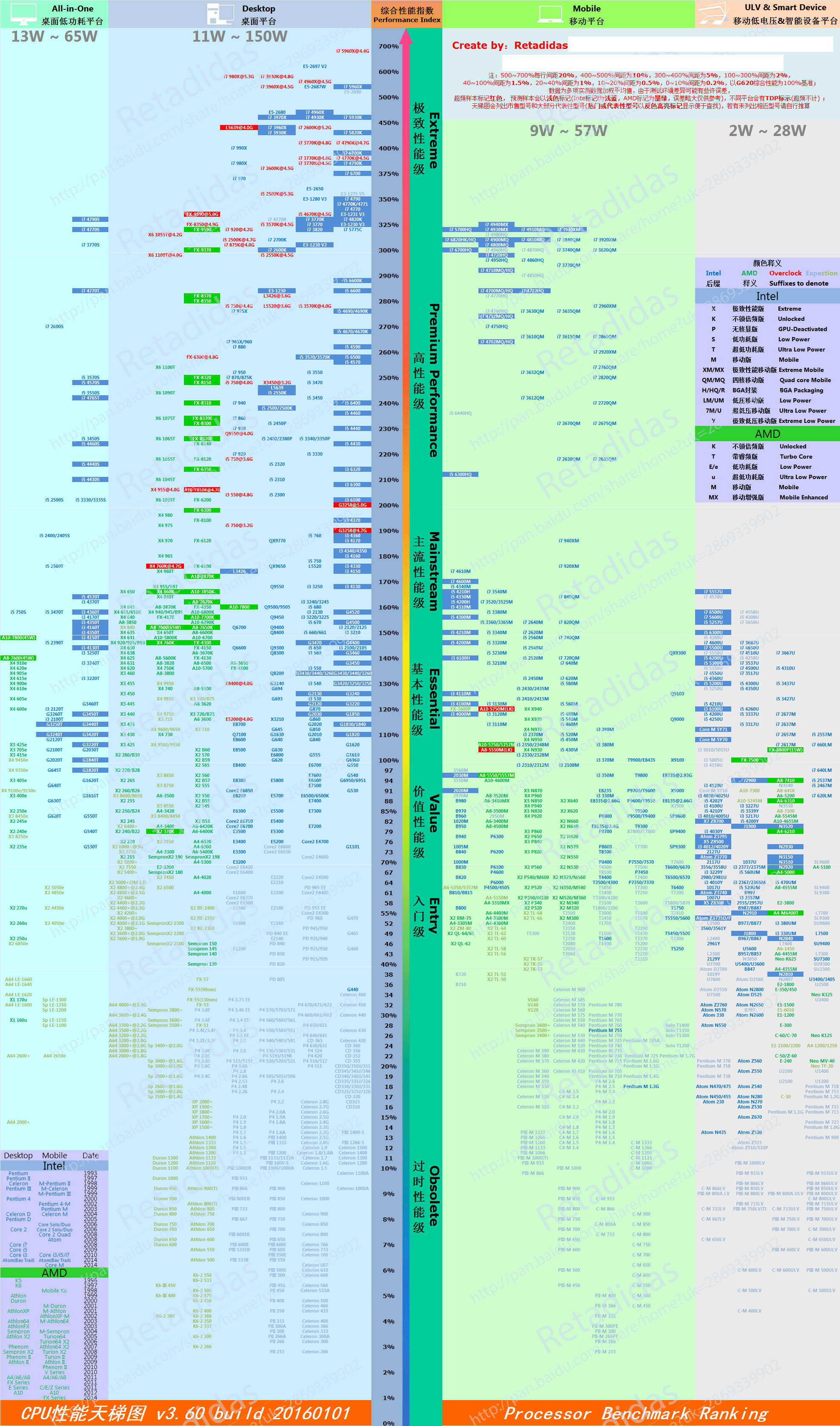Click the 'i7 6820HK/HQ' mobile entry
Image resolution: width=840 pixels, height=1426 pixels.
click(x=460, y=239)
